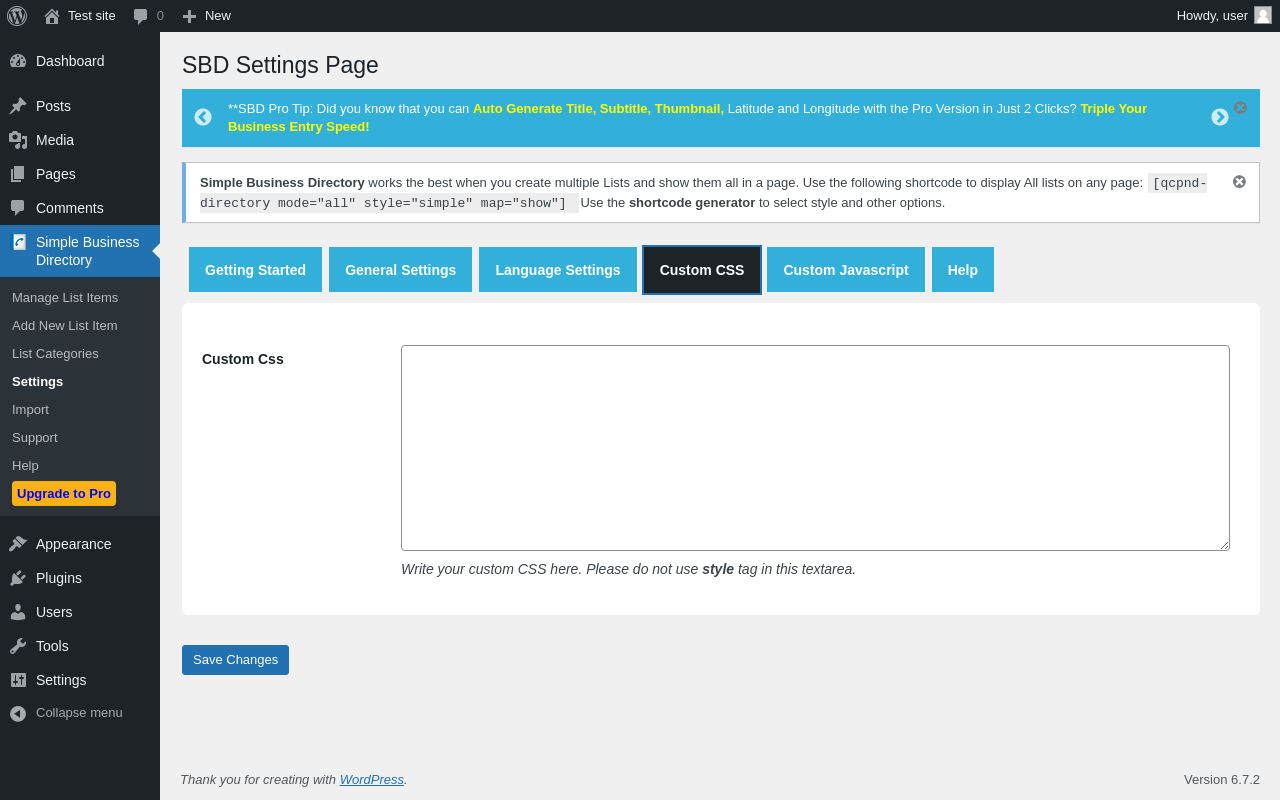Click the Users person icon
The height and width of the screenshot is (800, 1280).
(18, 612)
